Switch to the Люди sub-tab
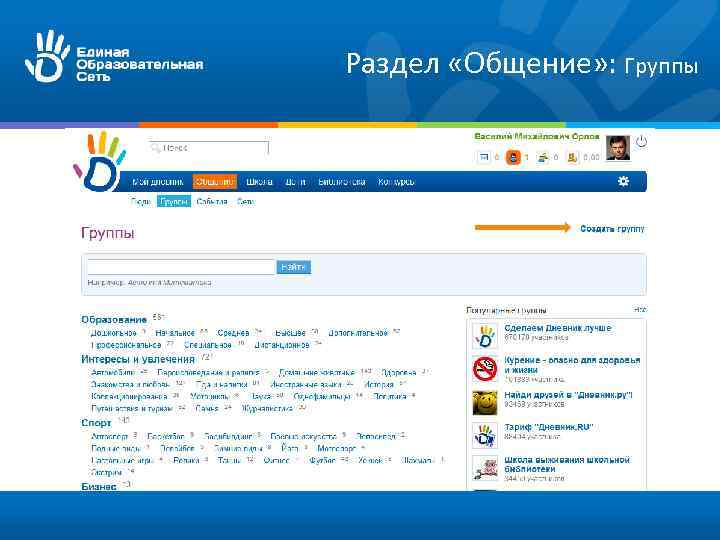The image size is (720, 540). click(x=141, y=202)
